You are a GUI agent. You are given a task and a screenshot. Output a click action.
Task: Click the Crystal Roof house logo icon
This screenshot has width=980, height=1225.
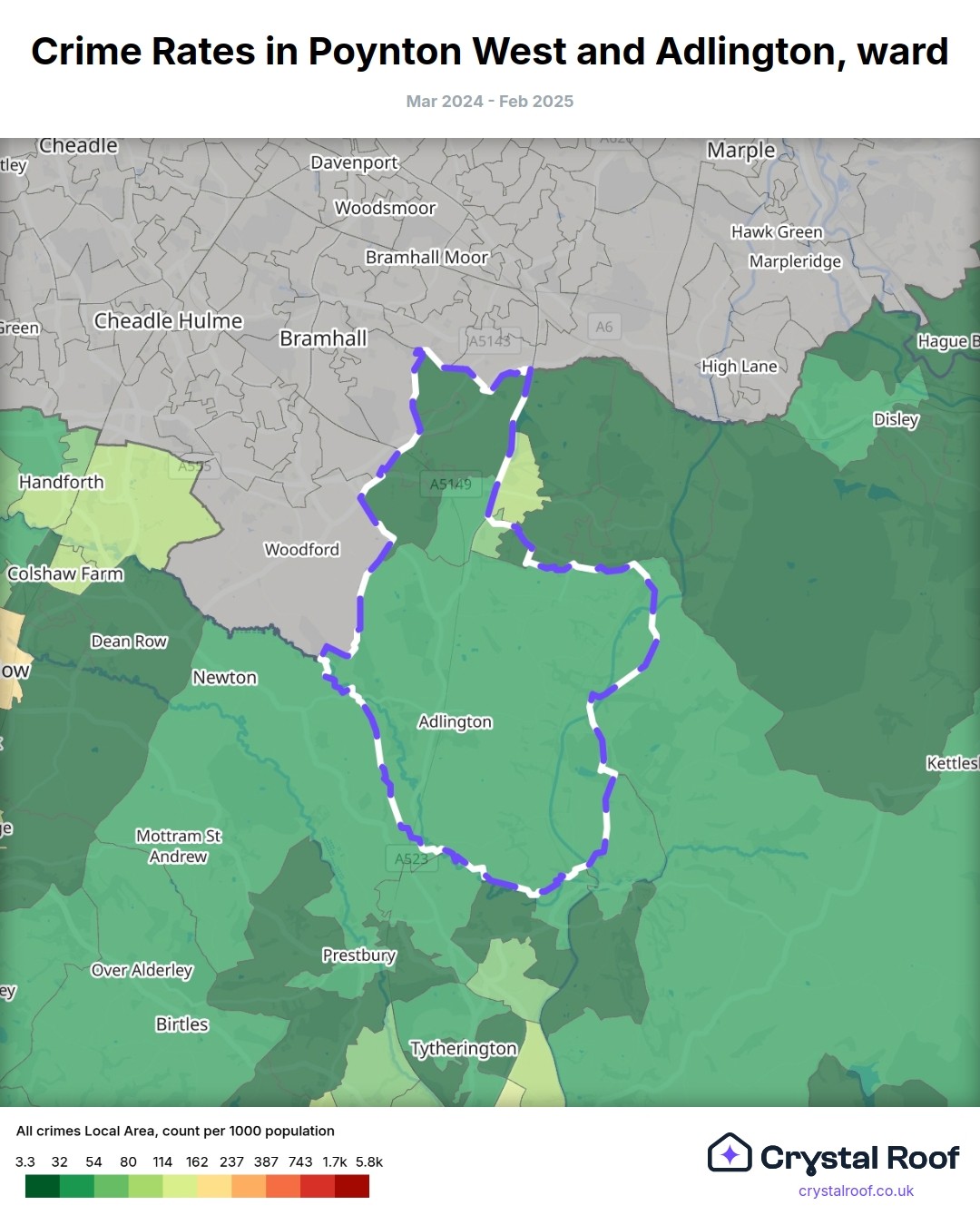coord(730,1153)
